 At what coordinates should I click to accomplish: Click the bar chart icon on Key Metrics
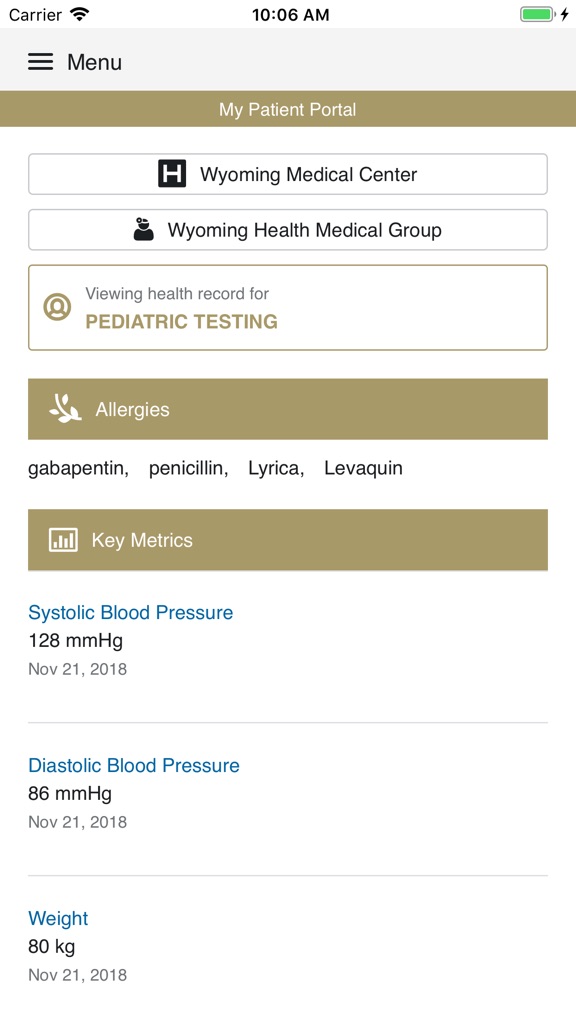(x=63, y=539)
